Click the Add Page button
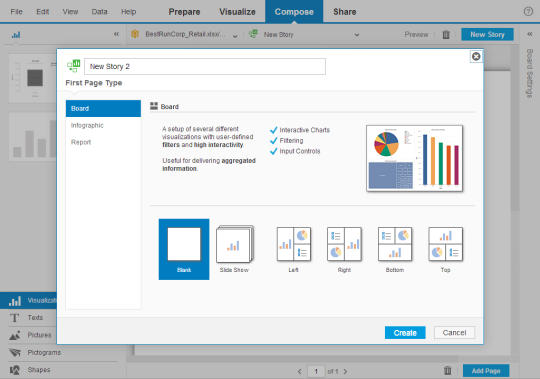This screenshot has height=379, width=540. pos(486,371)
